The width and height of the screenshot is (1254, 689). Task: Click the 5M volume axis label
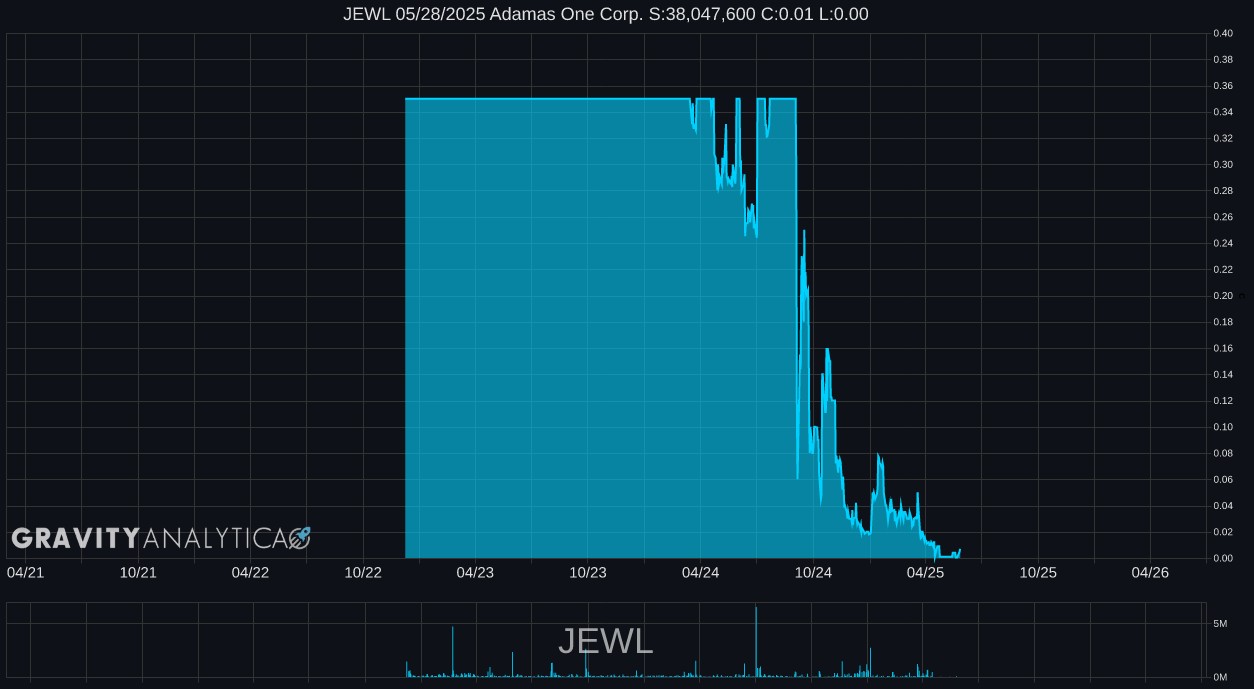click(x=1220, y=624)
